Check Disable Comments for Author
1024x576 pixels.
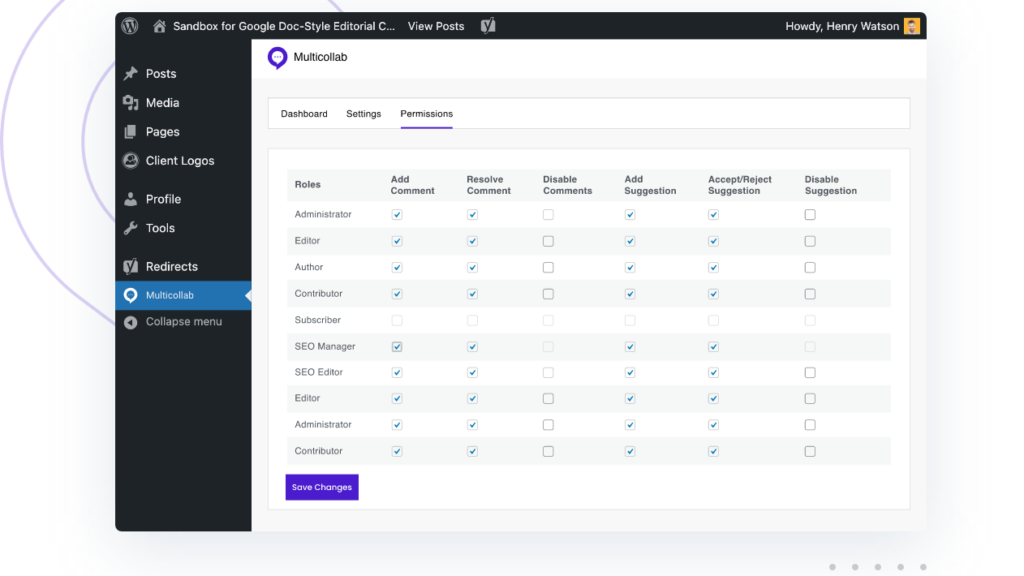tap(548, 268)
